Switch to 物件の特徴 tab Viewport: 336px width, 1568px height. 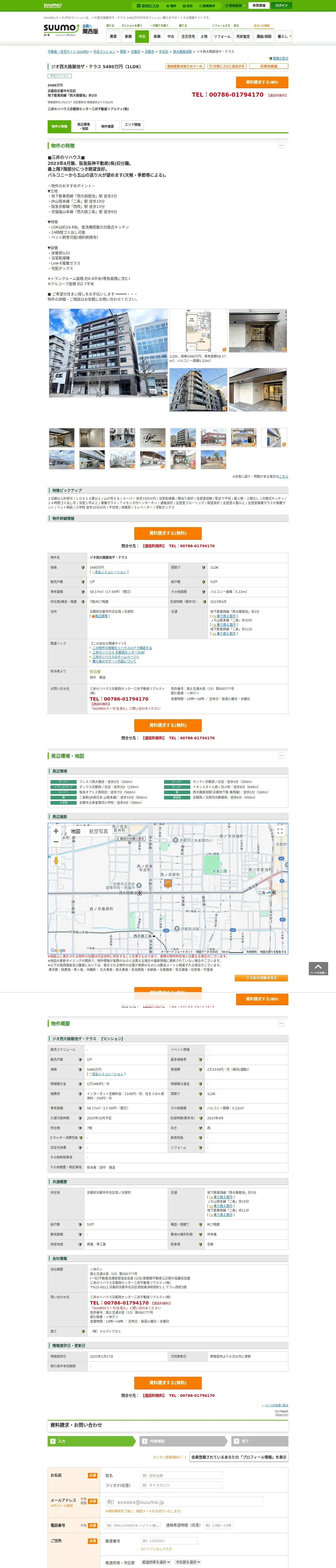[59, 126]
